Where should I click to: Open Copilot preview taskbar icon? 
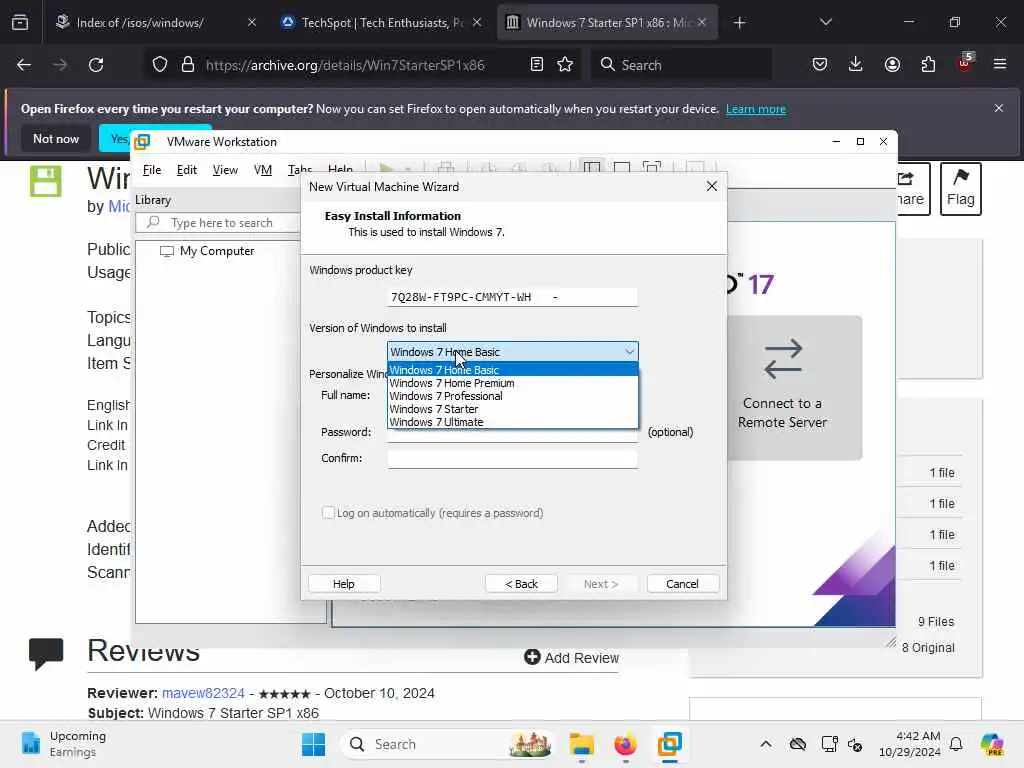tap(992, 744)
